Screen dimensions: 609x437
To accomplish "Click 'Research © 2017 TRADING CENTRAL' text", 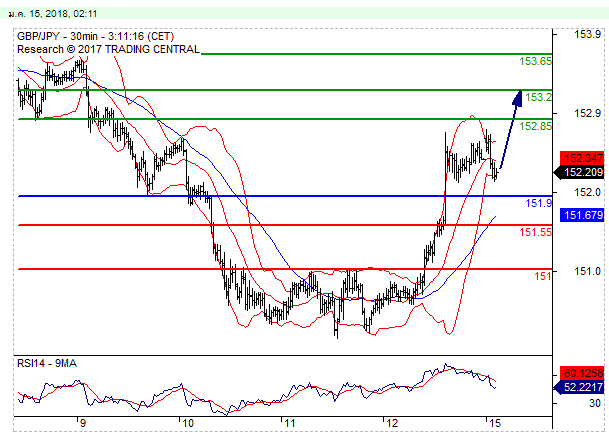I will (x=108, y=49).
